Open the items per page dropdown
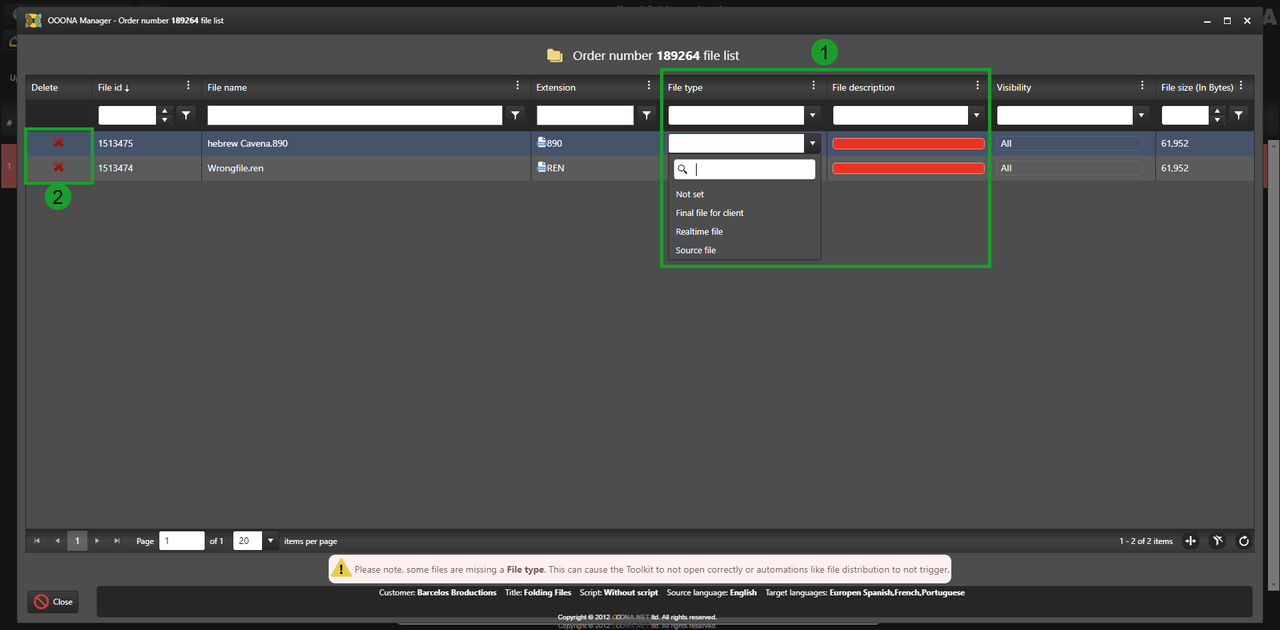This screenshot has height=630, width=1280. (270, 541)
